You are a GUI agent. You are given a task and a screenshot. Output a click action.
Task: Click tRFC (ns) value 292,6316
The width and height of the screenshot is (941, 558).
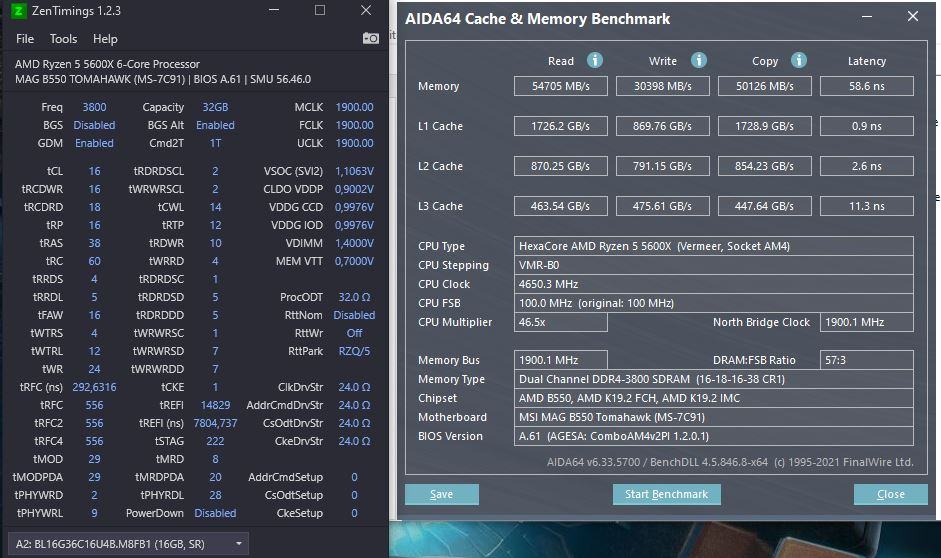(94, 387)
